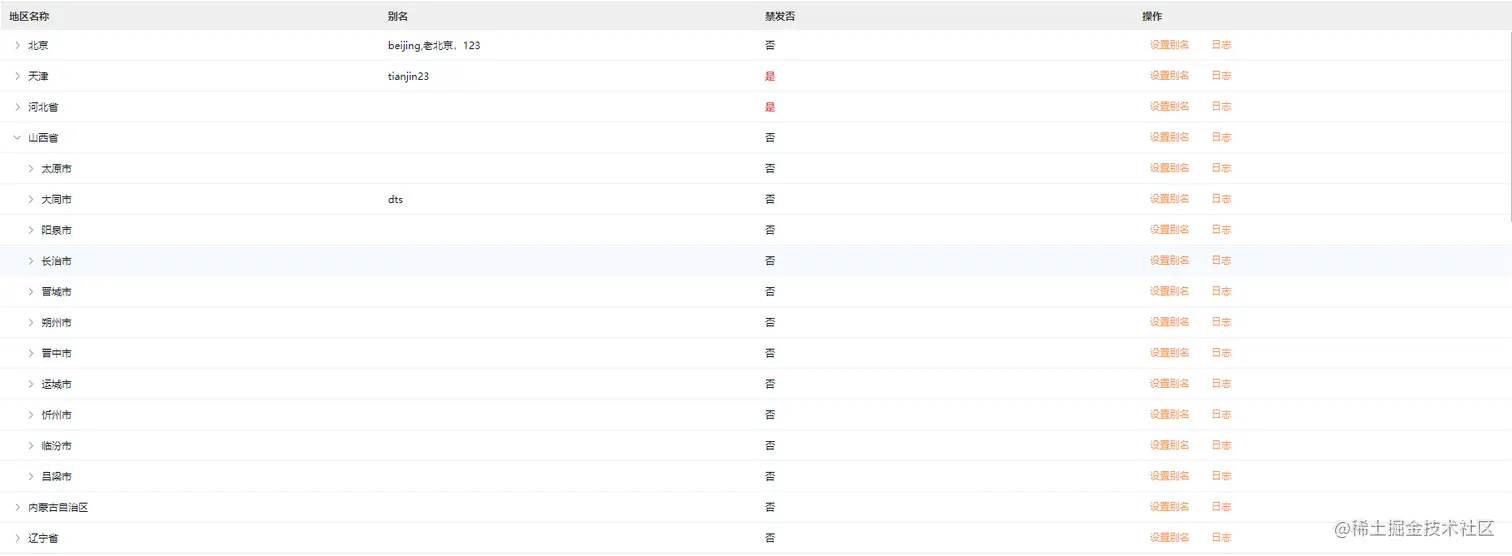Click 设置别名 for 北京
The height and width of the screenshot is (556, 1512).
tap(1169, 45)
